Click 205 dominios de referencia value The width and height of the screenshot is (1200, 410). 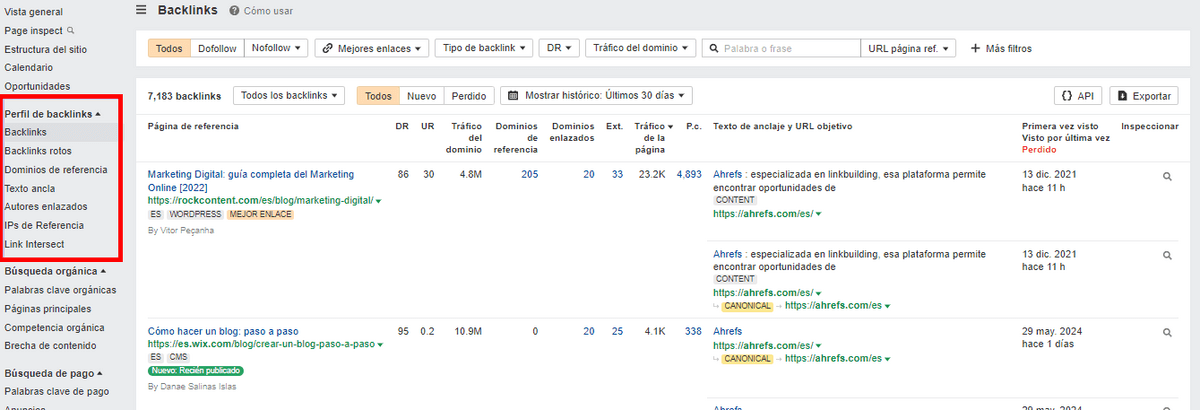pyautogui.click(x=530, y=174)
